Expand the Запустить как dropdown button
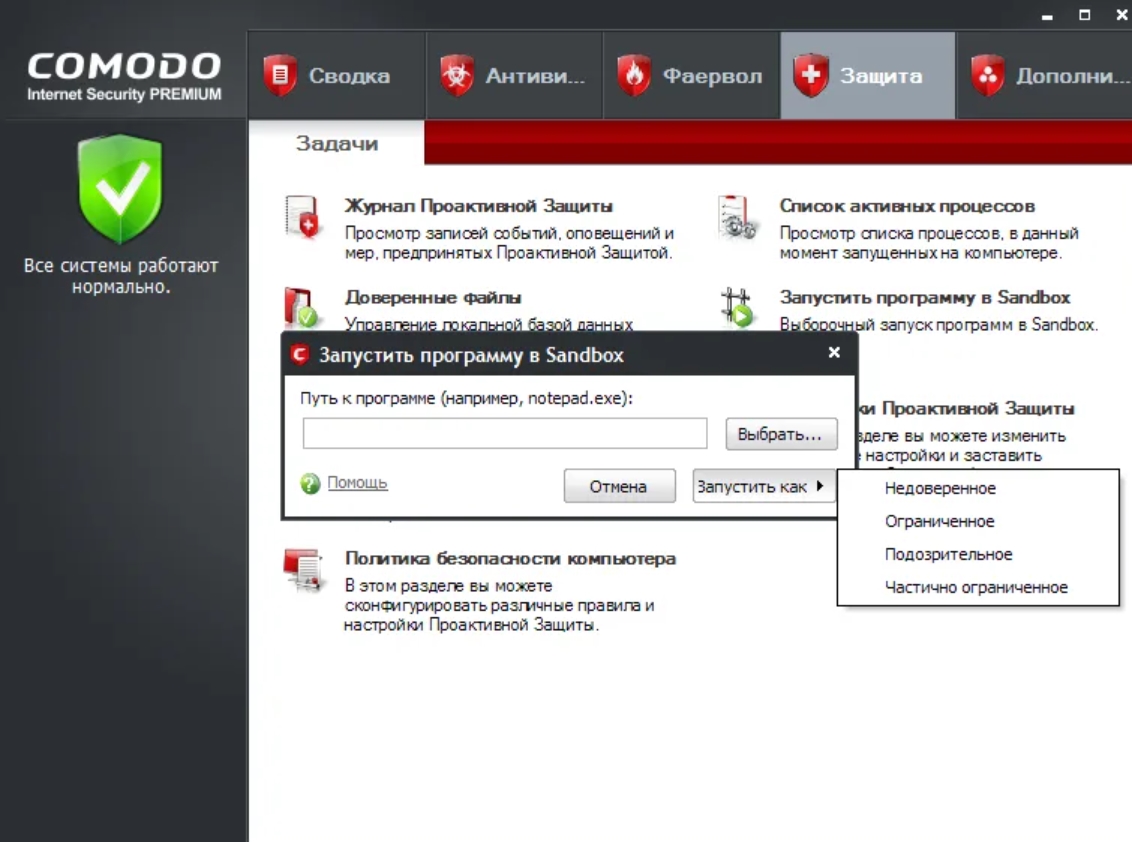 tap(763, 487)
